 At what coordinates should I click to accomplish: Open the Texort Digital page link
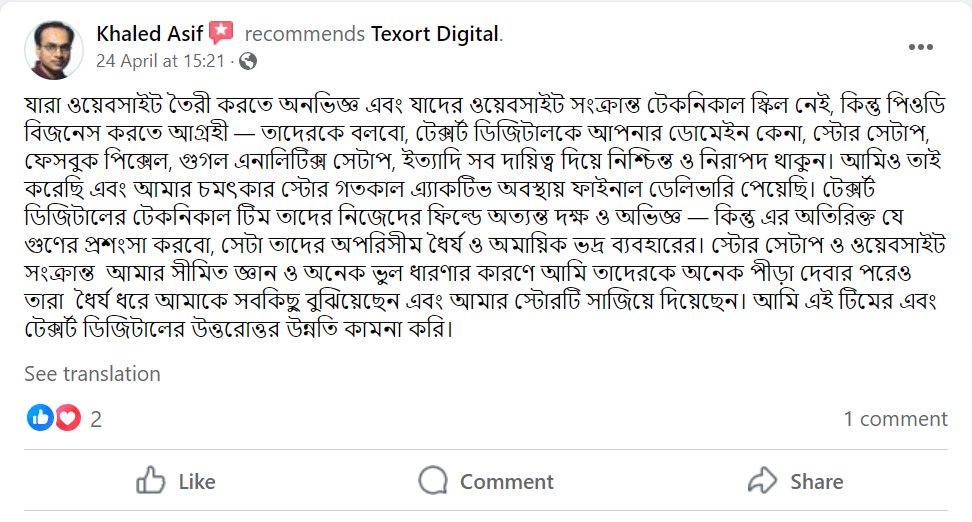click(x=434, y=33)
